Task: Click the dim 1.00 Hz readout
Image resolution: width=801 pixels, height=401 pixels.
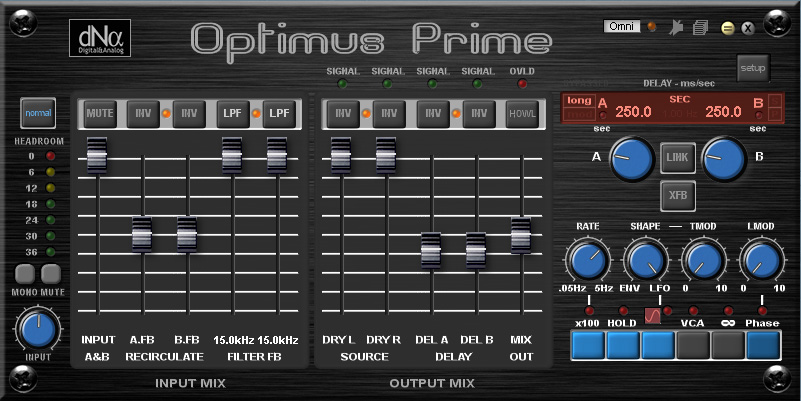Action: pos(680,114)
